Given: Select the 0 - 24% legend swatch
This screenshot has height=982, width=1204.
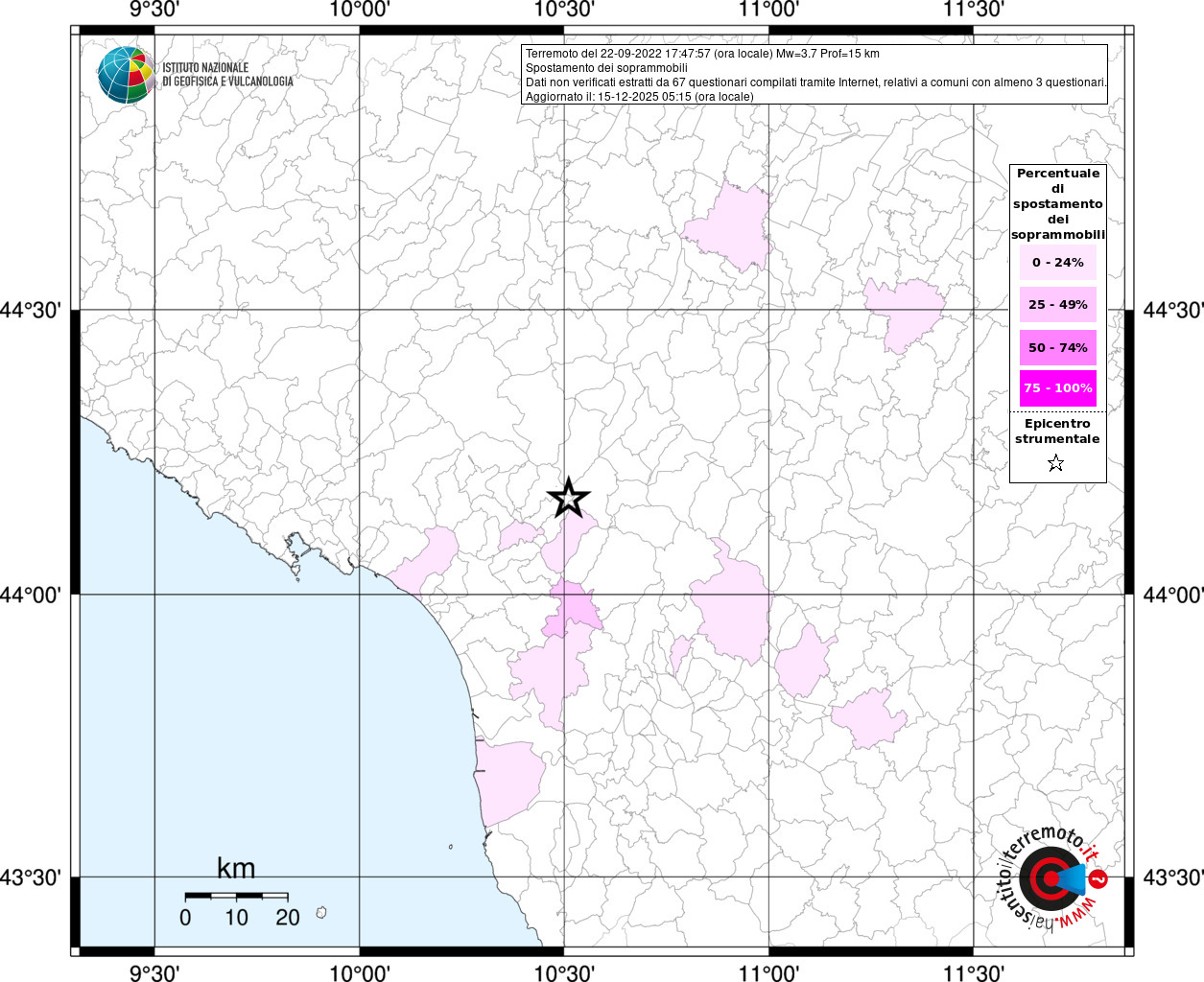Looking at the screenshot, I should click(1057, 262).
